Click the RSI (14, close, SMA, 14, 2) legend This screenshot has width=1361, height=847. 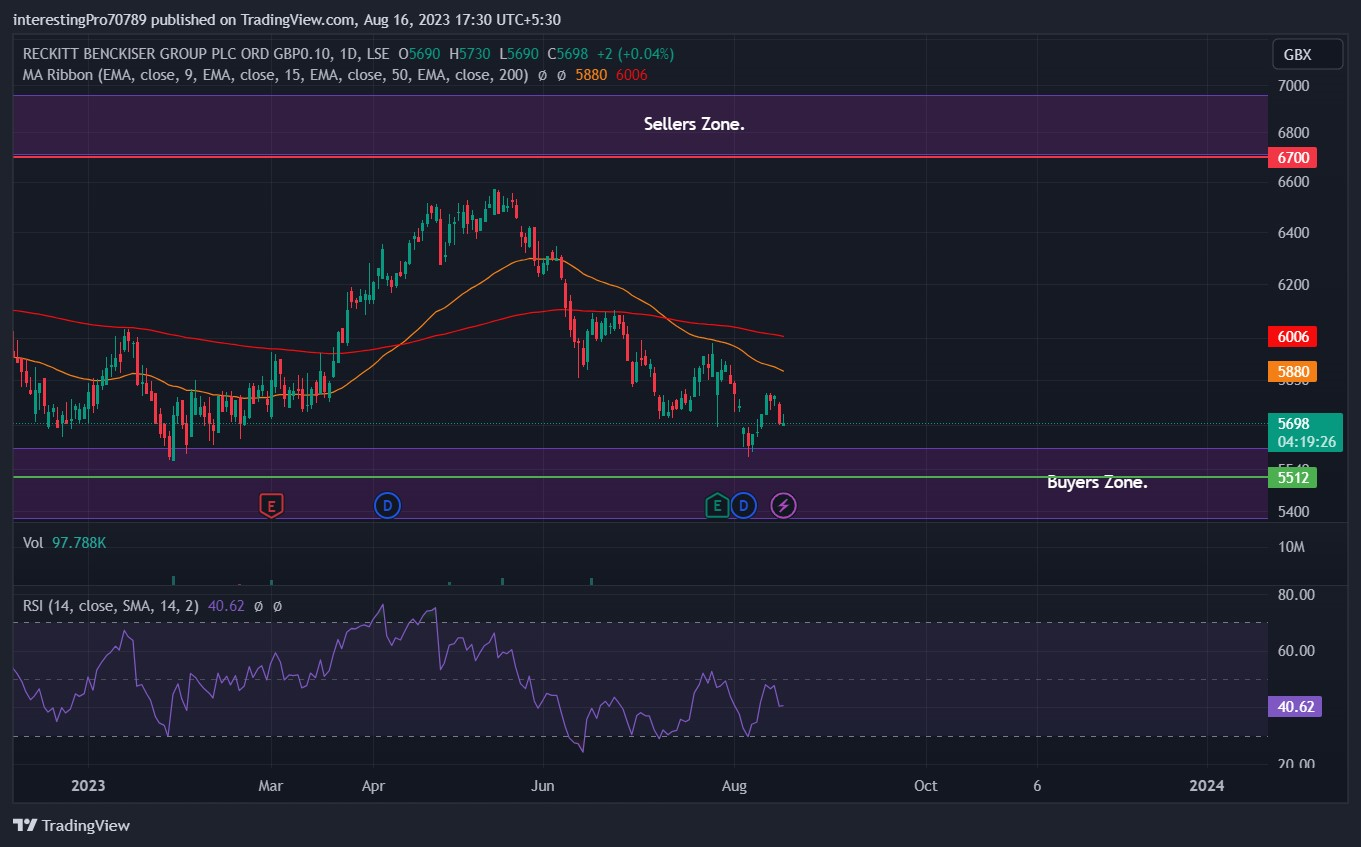coord(111,605)
